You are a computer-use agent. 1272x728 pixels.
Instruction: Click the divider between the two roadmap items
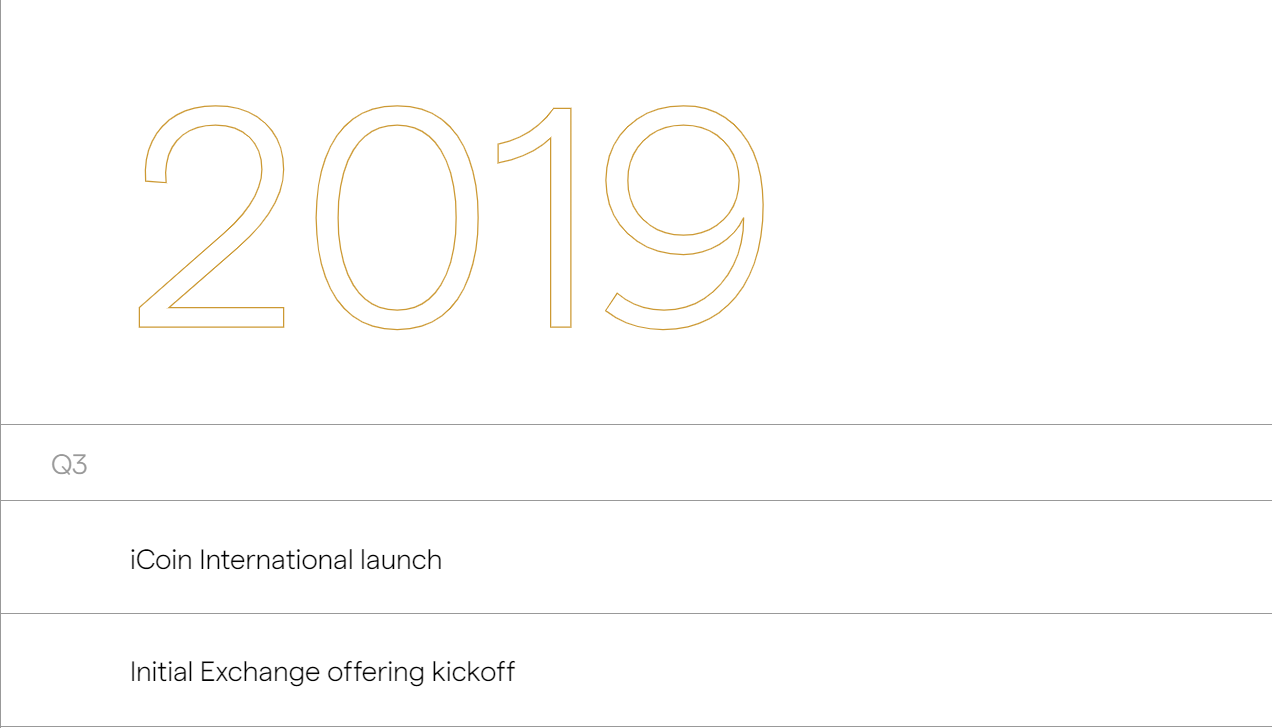pos(636,613)
